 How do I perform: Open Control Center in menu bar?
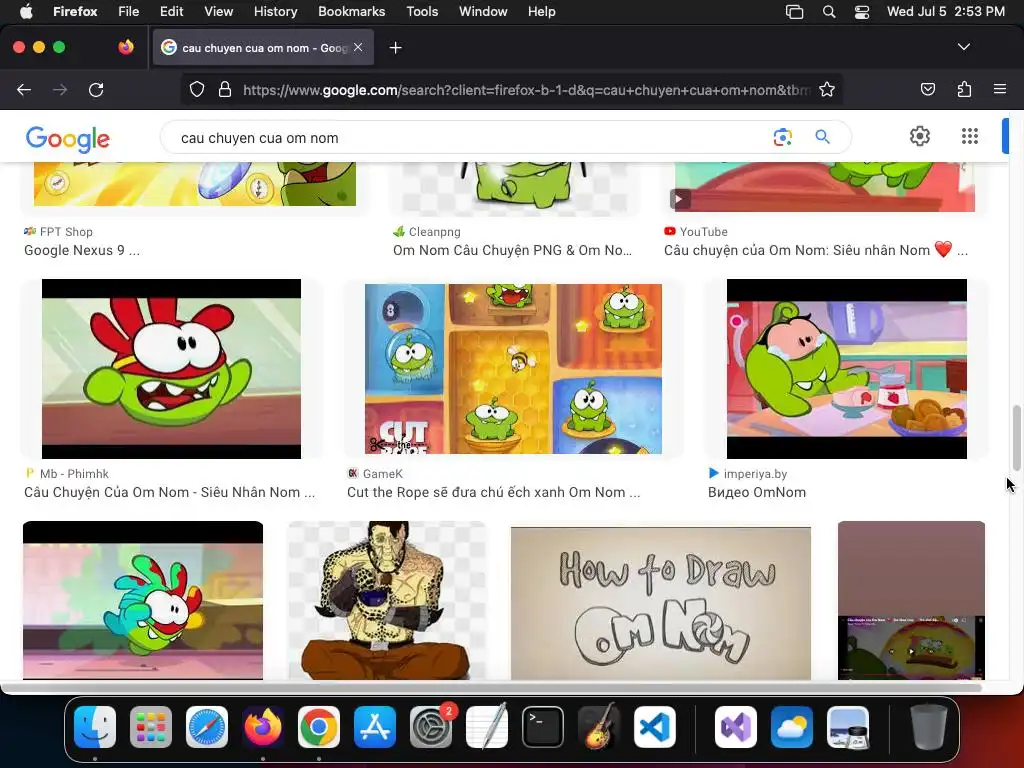(x=862, y=12)
